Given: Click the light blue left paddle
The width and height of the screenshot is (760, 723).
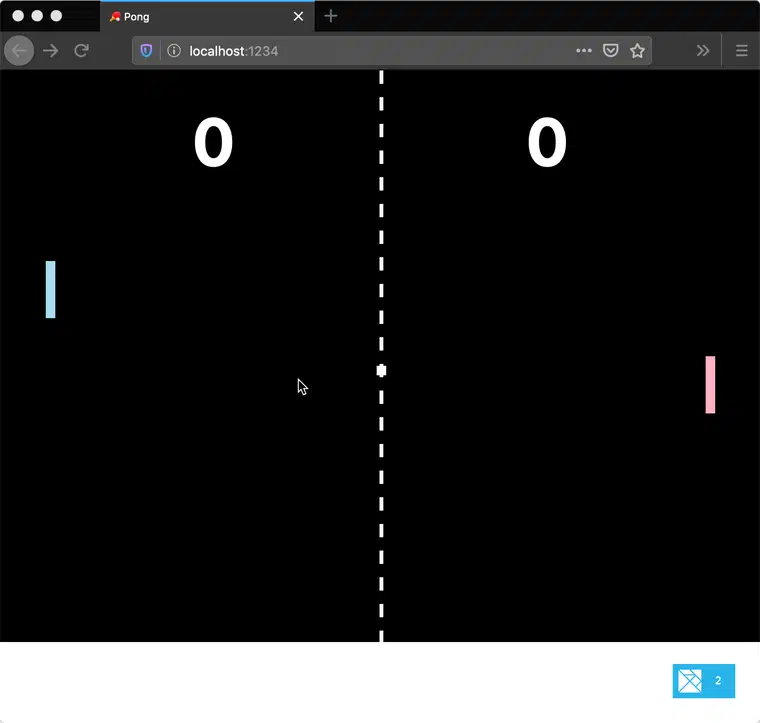Looking at the screenshot, I should (x=50, y=289).
